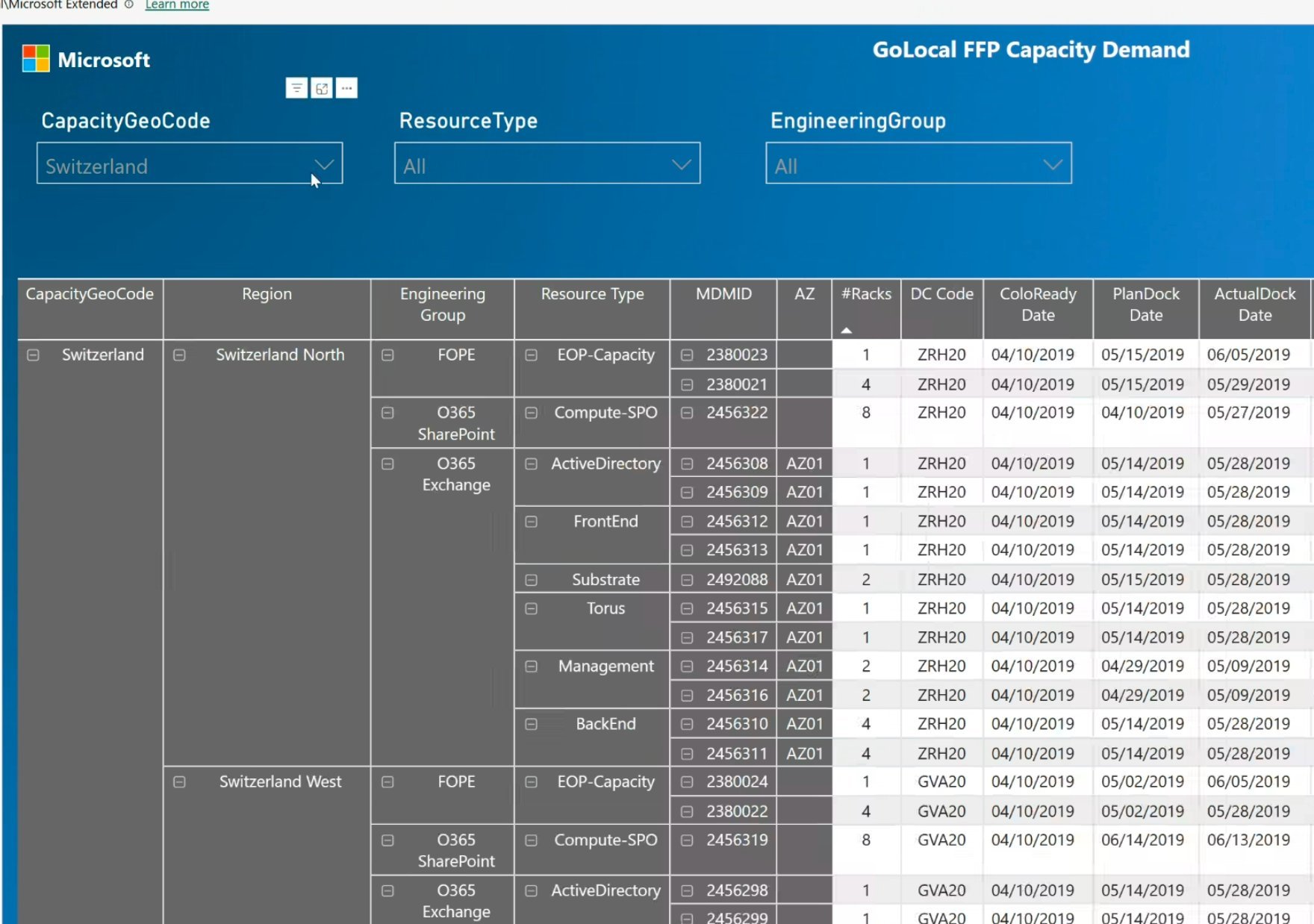Open the Learn more link
The height and width of the screenshot is (924, 1314).
(x=176, y=4)
